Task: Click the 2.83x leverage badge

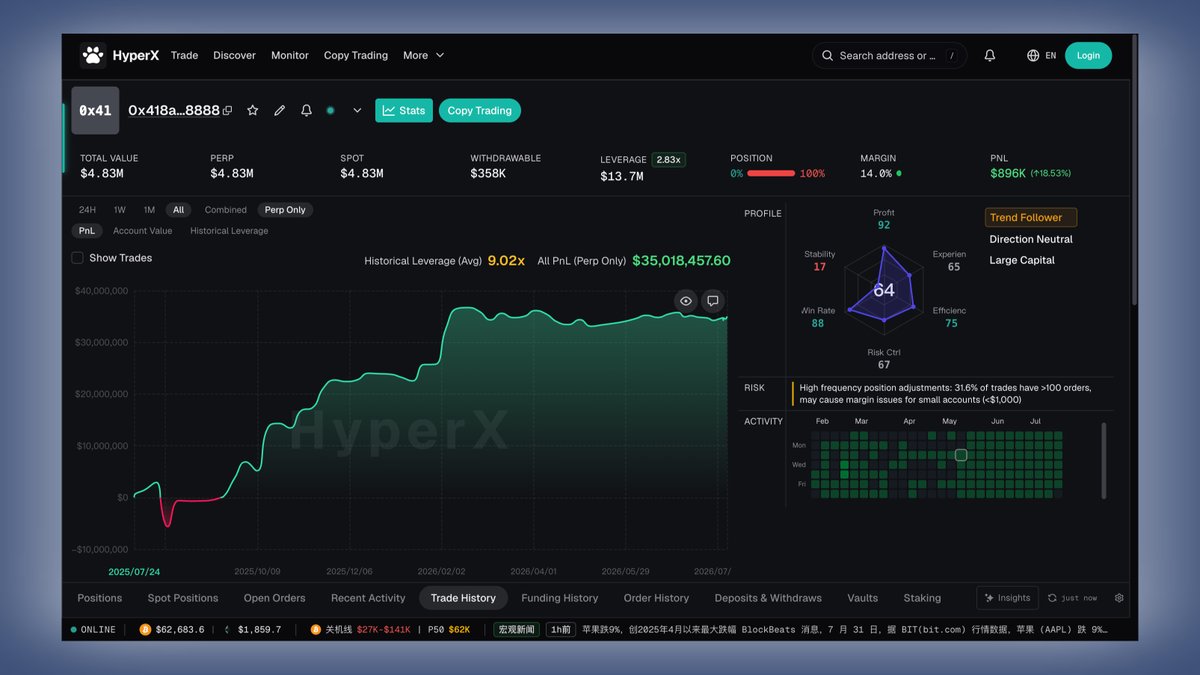Action: pyautogui.click(x=668, y=159)
